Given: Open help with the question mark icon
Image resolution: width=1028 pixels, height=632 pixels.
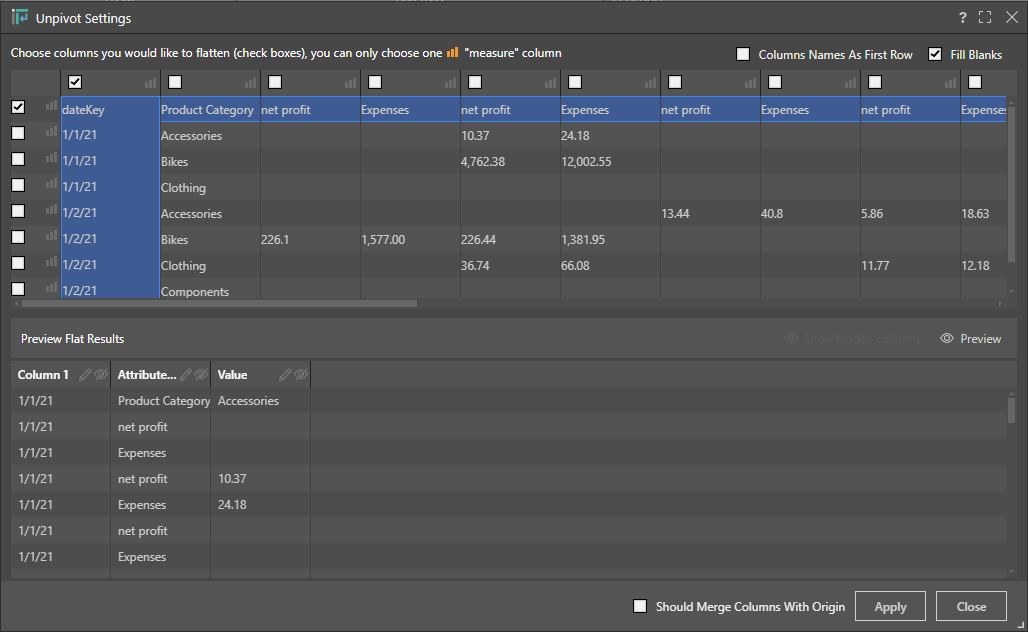Looking at the screenshot, I should (962, 18).
